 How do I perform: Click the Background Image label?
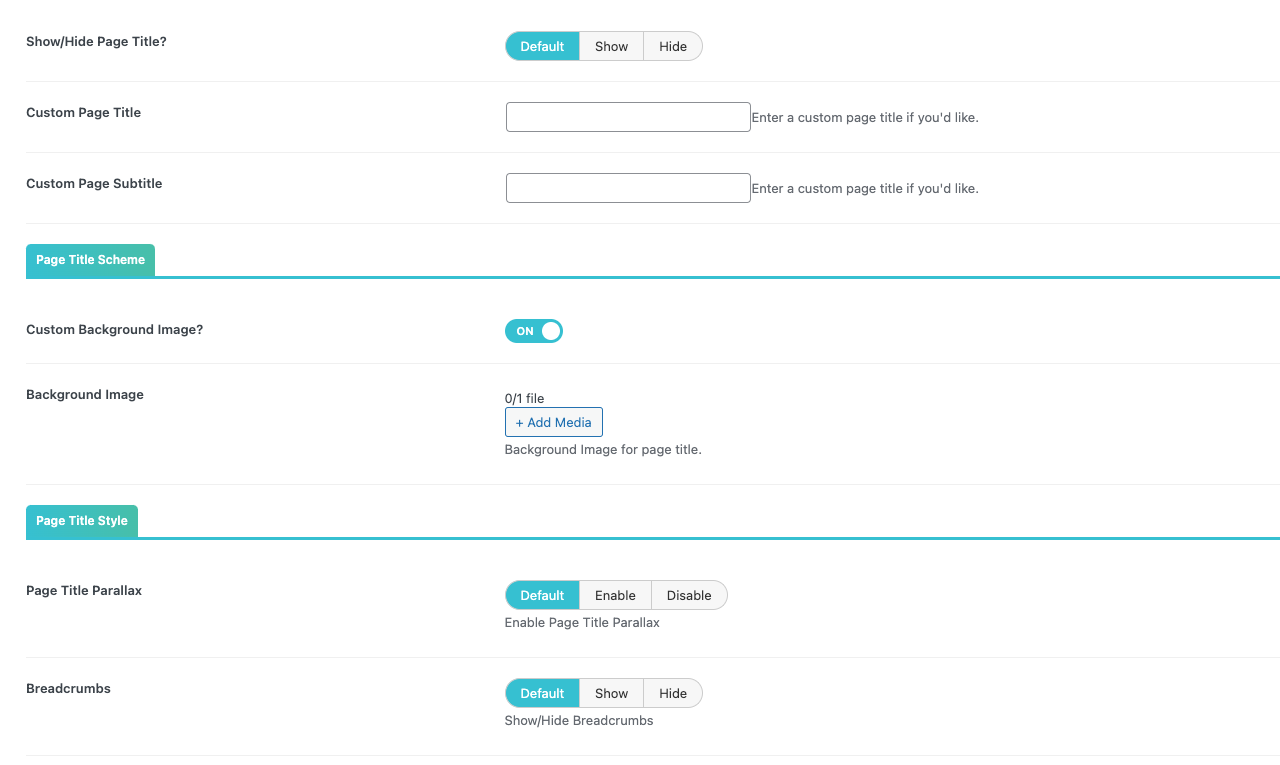[x=85, y=395]
